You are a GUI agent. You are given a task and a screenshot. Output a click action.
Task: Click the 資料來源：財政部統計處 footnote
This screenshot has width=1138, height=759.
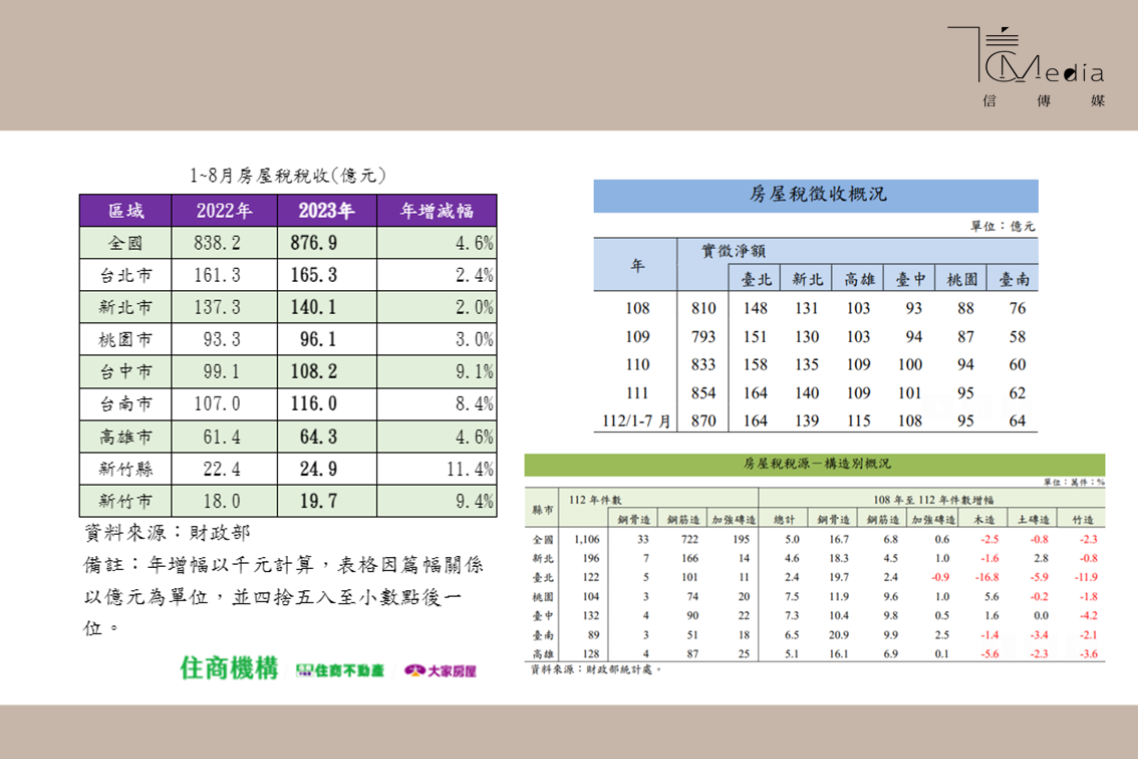point(596,669)
